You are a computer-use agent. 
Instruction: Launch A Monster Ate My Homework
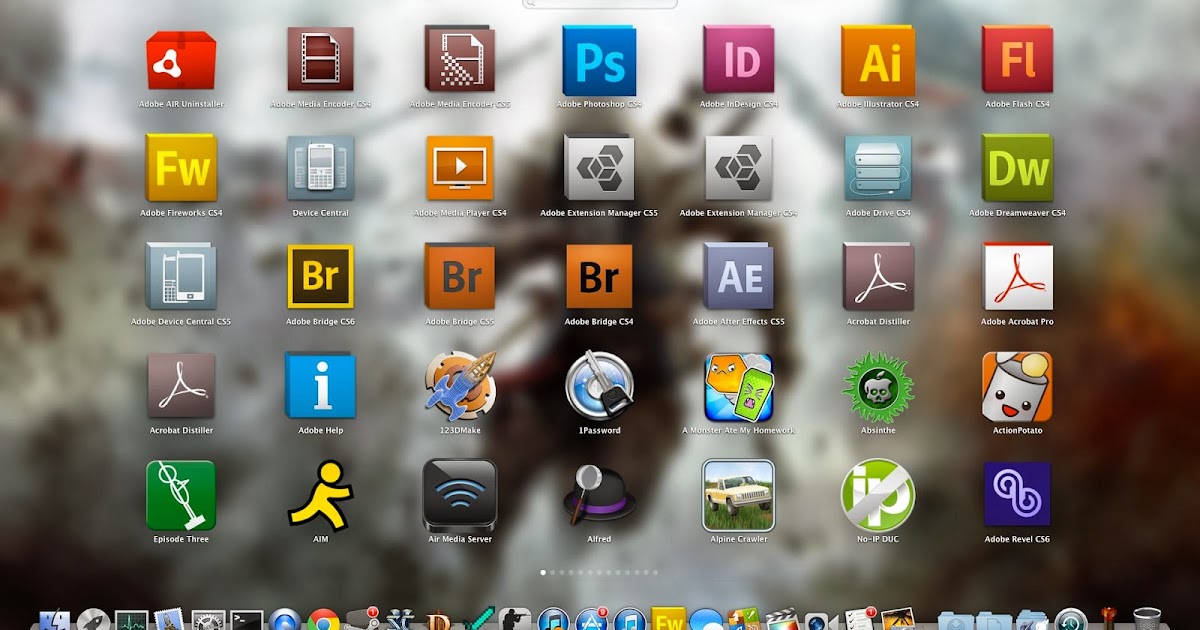(x=739, y=386)
